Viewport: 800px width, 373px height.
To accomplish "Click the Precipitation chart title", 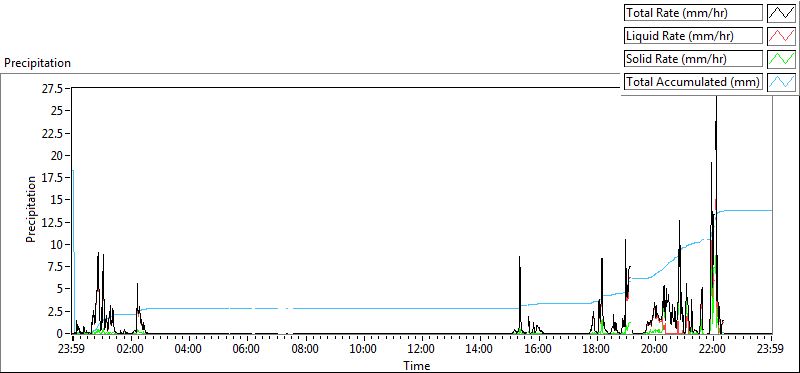I will click(x=37, y=63).
